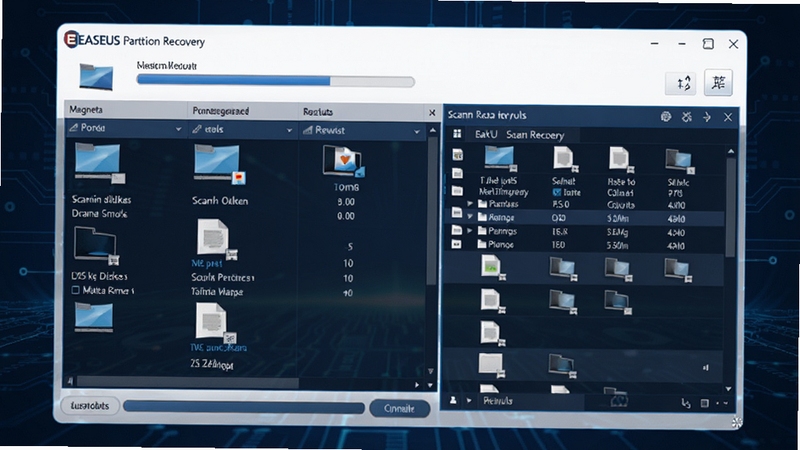This screenshot has height=450, width=800.
Task: Select the Solnalt document icon
Action: [565, 160]
